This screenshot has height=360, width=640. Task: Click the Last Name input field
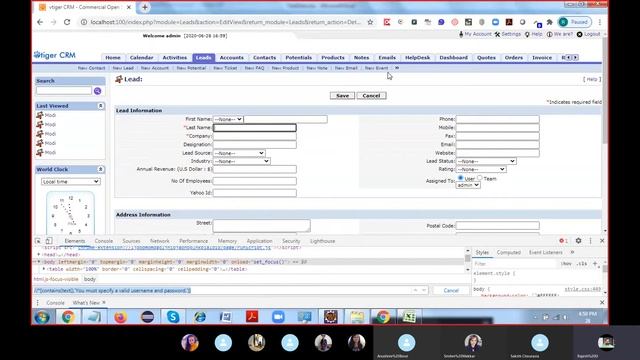point(255,128)
